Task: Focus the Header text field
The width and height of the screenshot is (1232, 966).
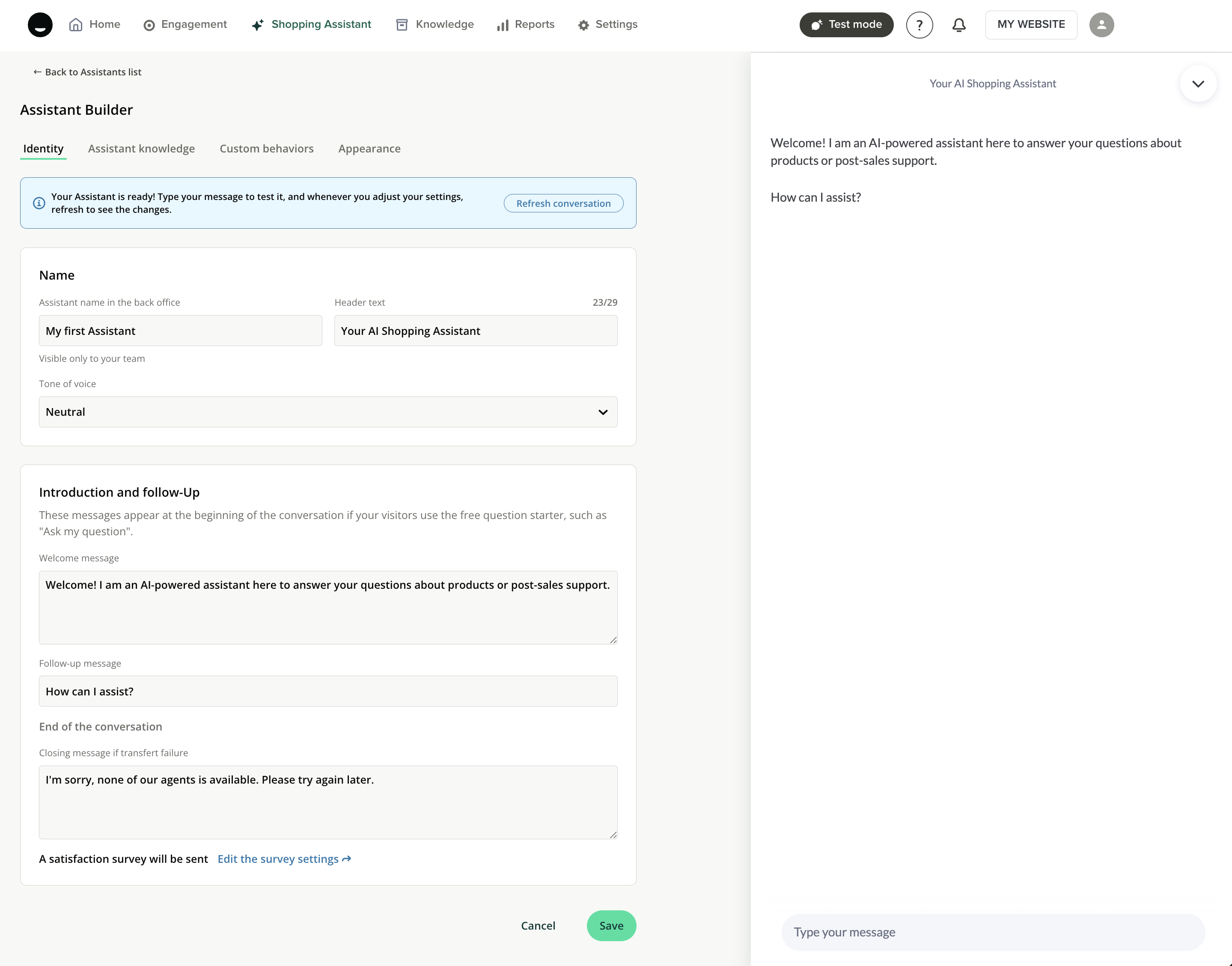Action: click(476, 331)
